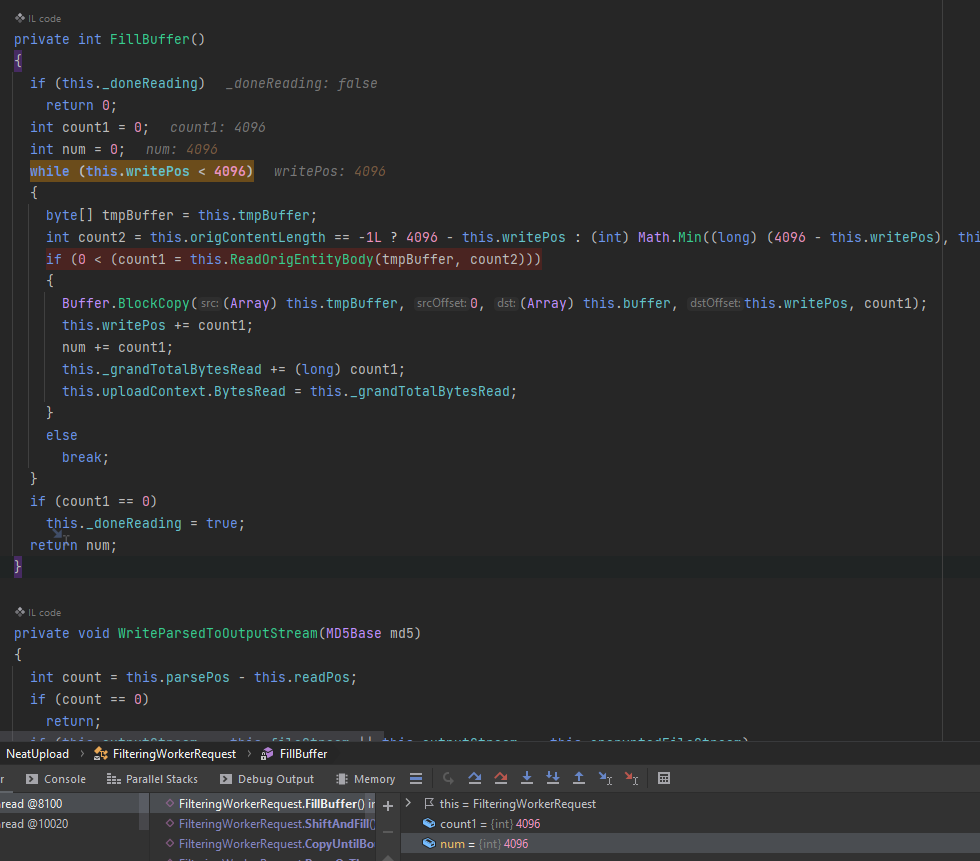Click the Step Out debugger icon
The height and width of the screenshot is (861, 980).
[579, 778]
